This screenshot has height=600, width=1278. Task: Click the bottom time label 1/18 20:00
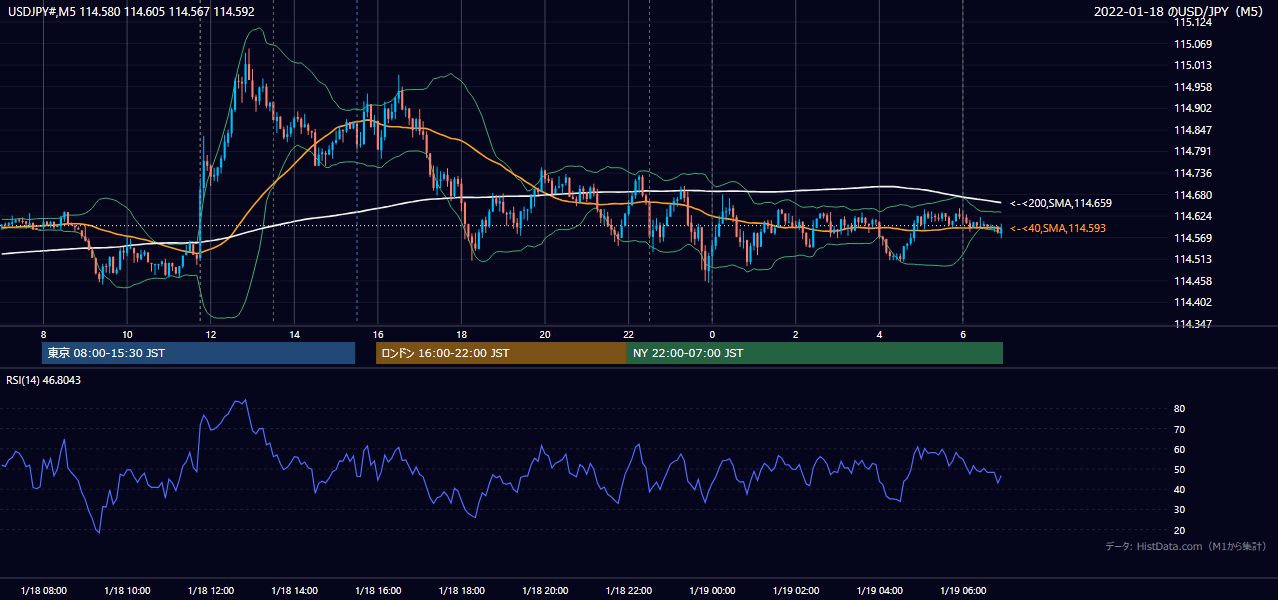(545, 591)
